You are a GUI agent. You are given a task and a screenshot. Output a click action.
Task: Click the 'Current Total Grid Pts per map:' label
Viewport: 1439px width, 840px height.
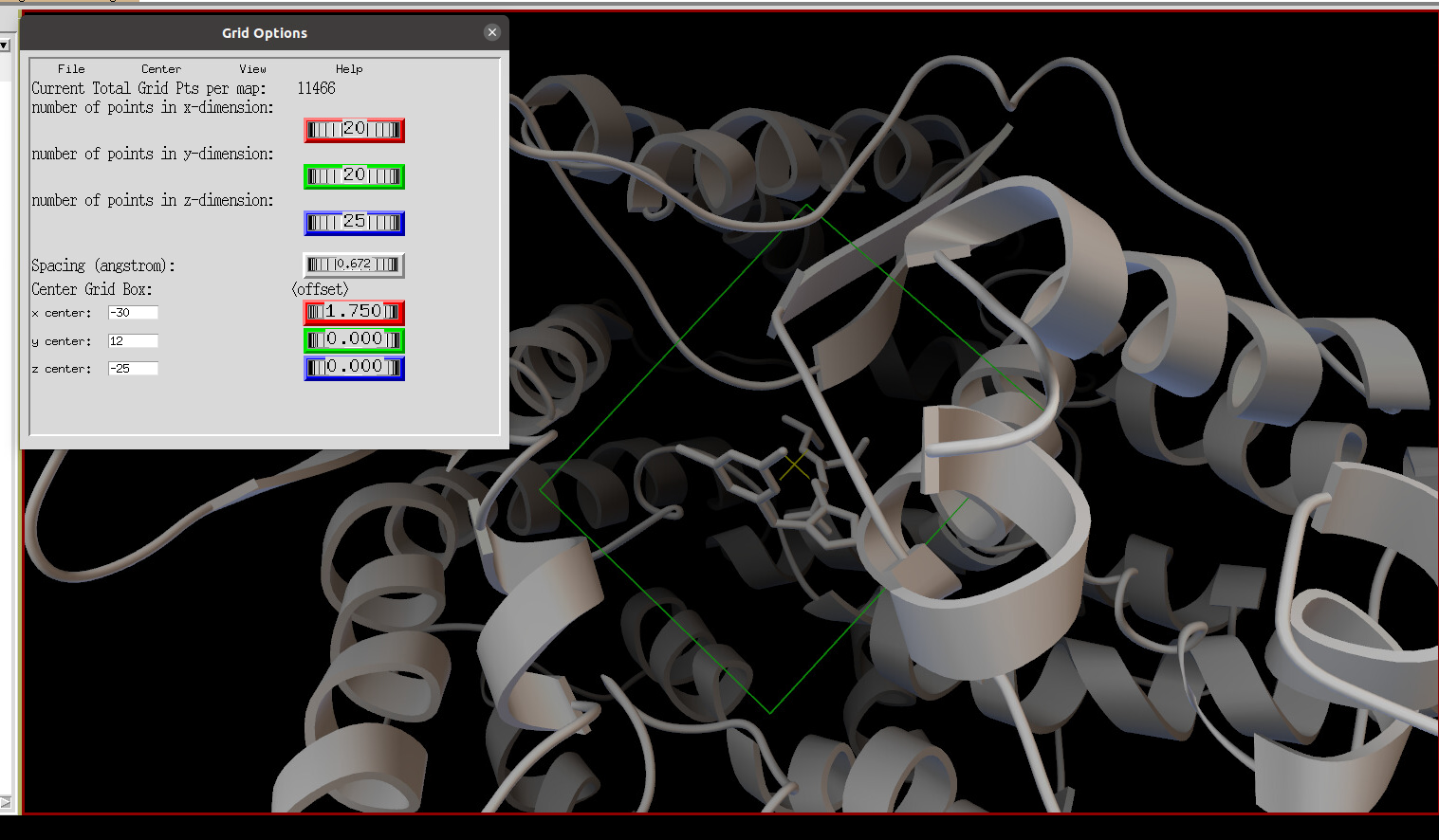149,88
